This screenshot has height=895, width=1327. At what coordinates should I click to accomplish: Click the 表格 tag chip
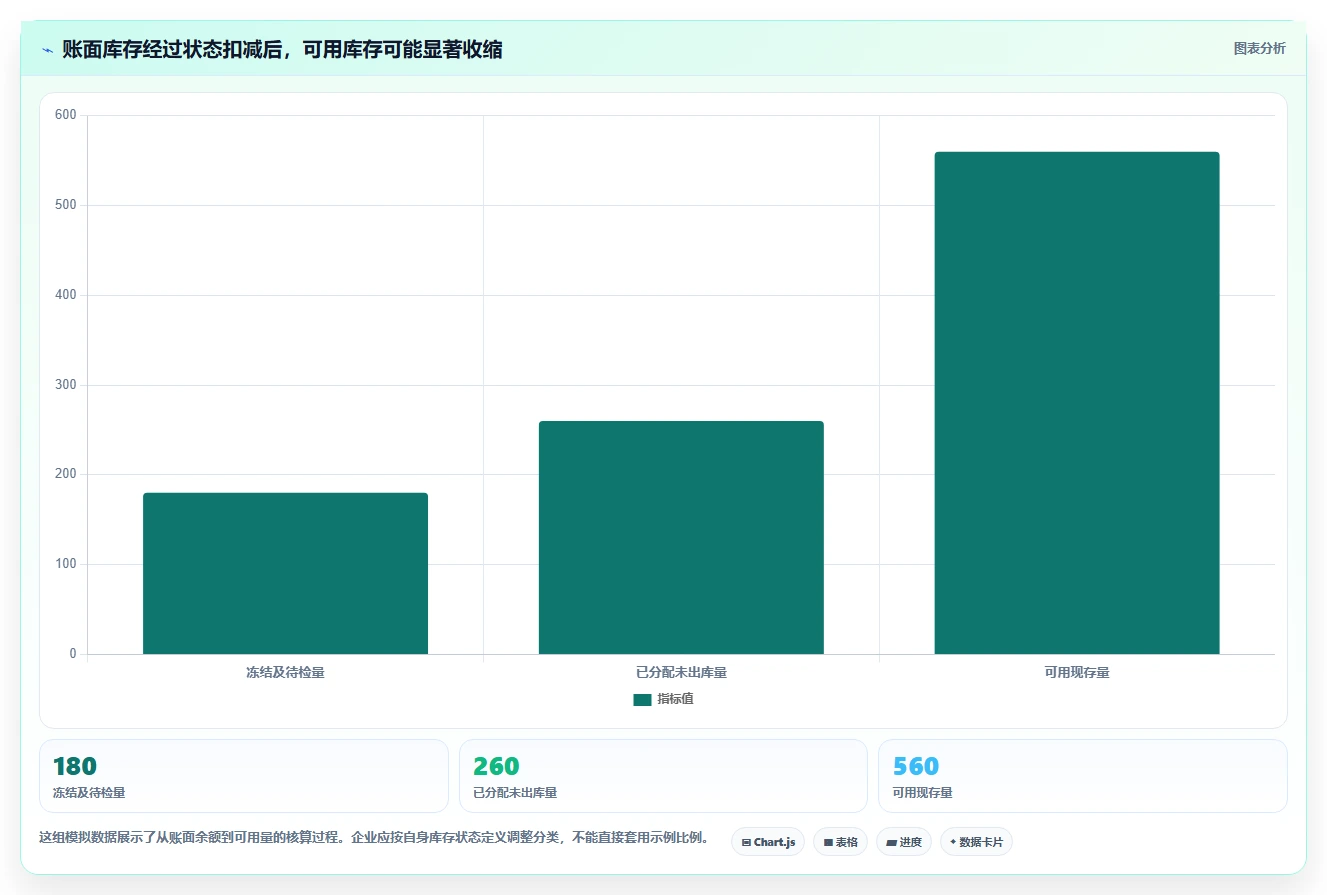tap(840, 842)
